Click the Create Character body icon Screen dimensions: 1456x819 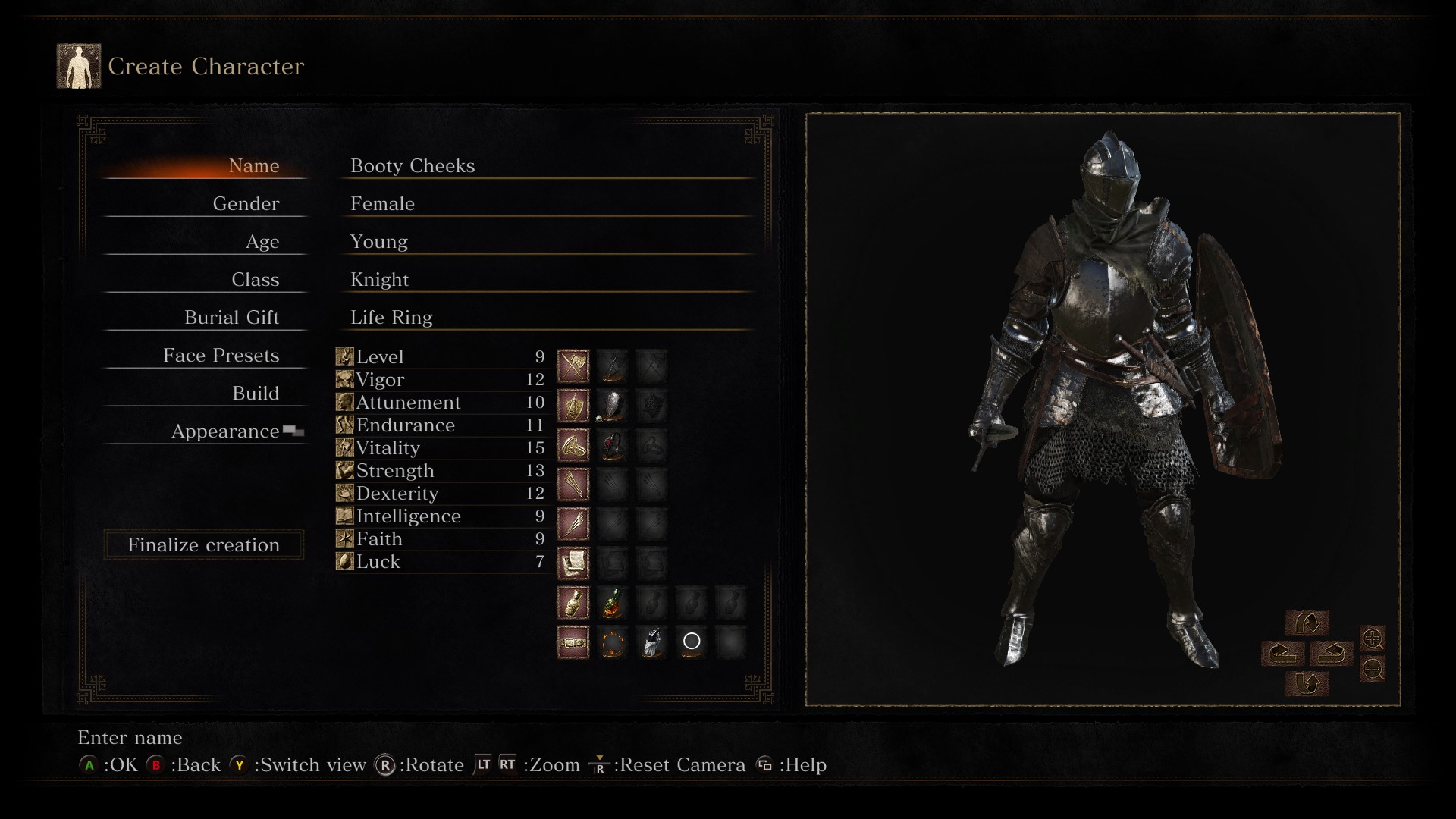[x=79, y=66]
